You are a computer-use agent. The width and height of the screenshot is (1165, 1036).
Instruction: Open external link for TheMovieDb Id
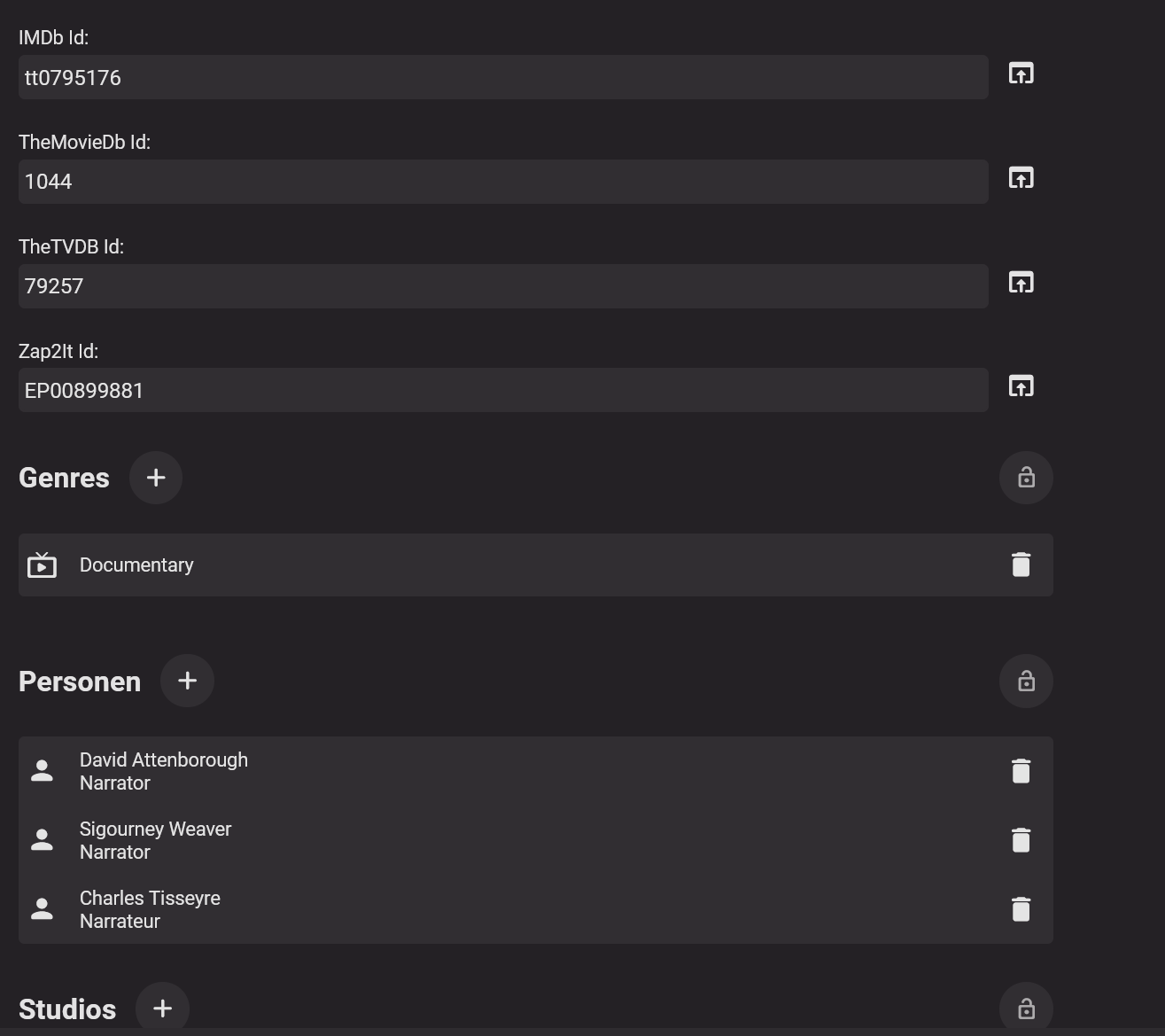[1021, 178]
